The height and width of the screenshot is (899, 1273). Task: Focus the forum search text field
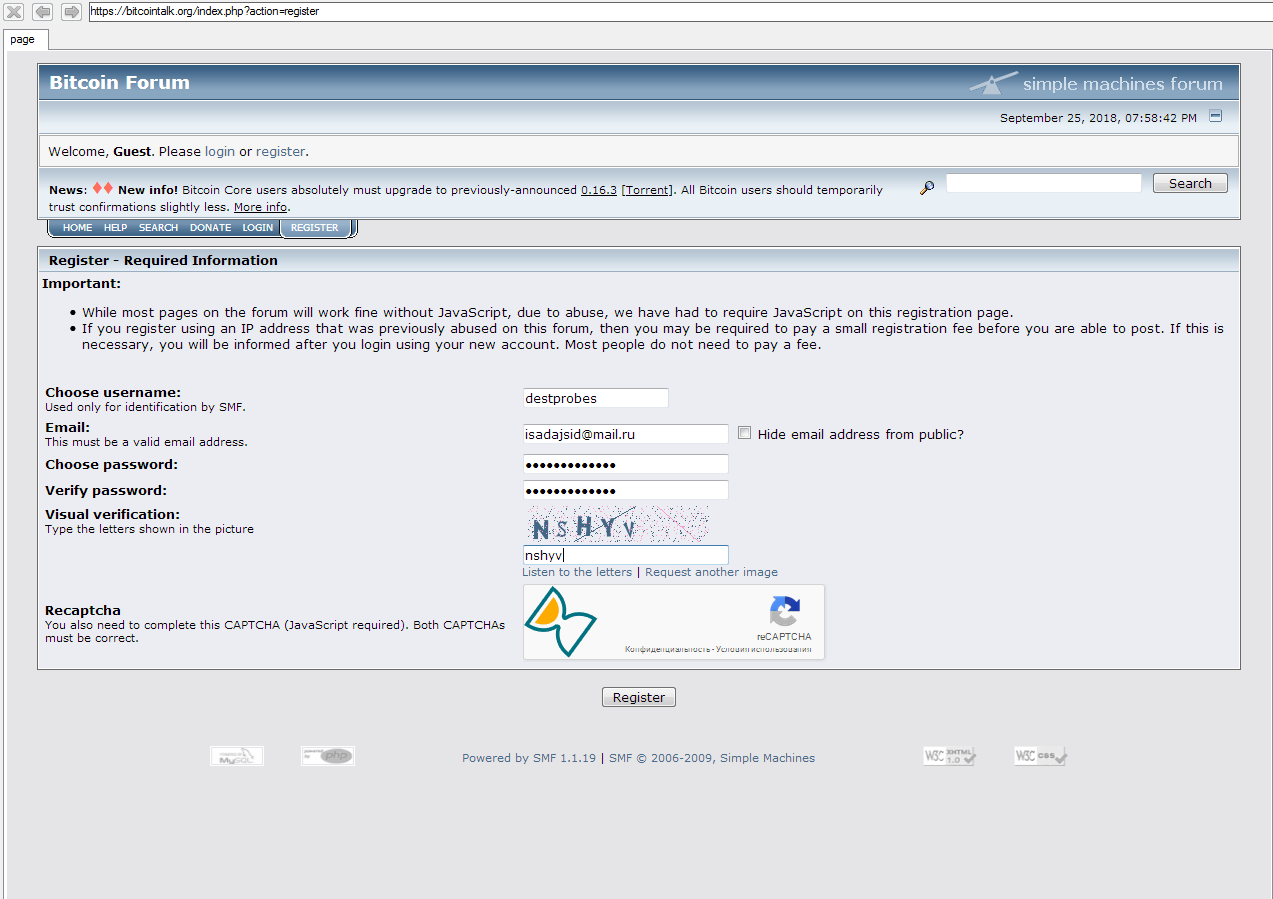(x=1044, y=183)
